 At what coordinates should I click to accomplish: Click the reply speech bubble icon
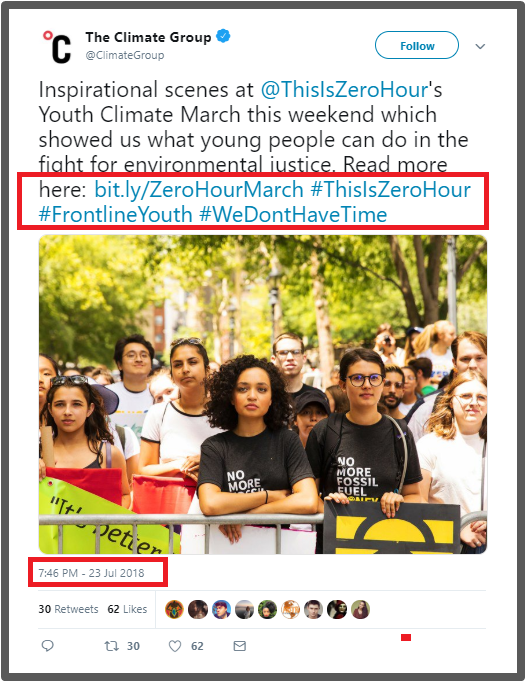(x=47, y=646)
